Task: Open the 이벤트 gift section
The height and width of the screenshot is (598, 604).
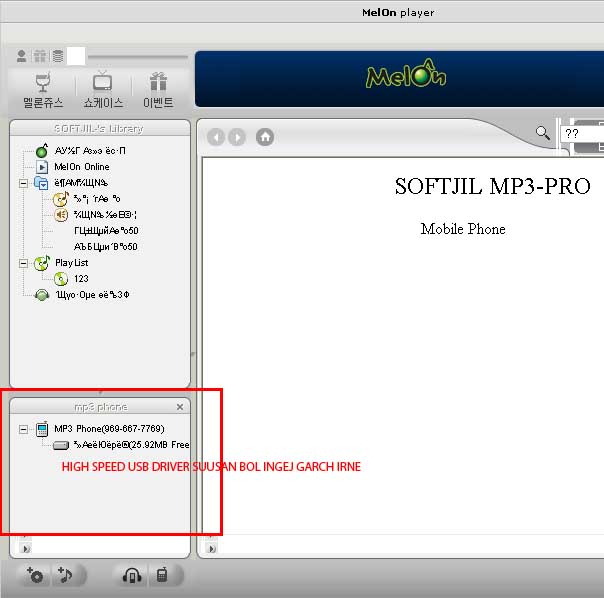Action: (x=158, y=91)
